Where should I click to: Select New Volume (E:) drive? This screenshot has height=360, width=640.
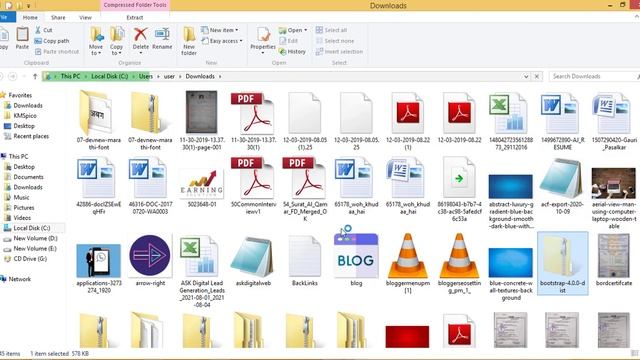(x=35, y=248)
